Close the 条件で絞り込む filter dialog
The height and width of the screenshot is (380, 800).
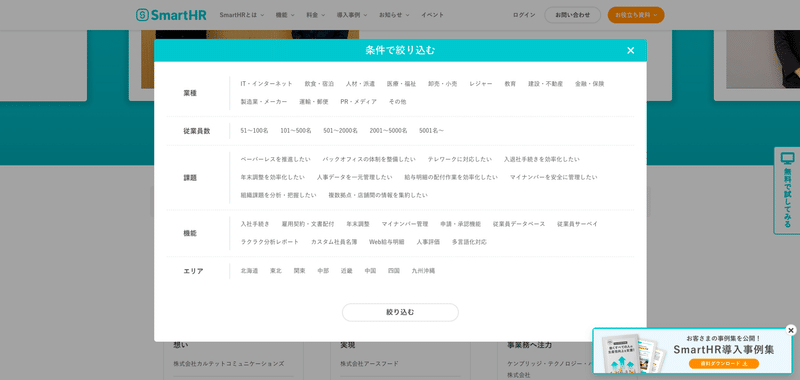[x=631, y=50]
